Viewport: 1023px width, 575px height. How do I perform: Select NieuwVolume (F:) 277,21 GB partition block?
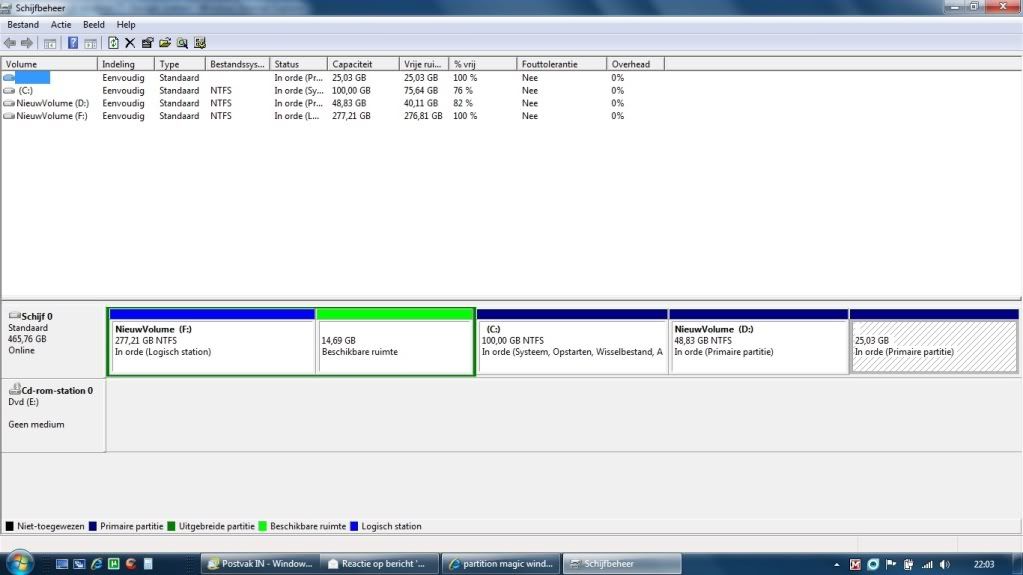tap(212, 346)
